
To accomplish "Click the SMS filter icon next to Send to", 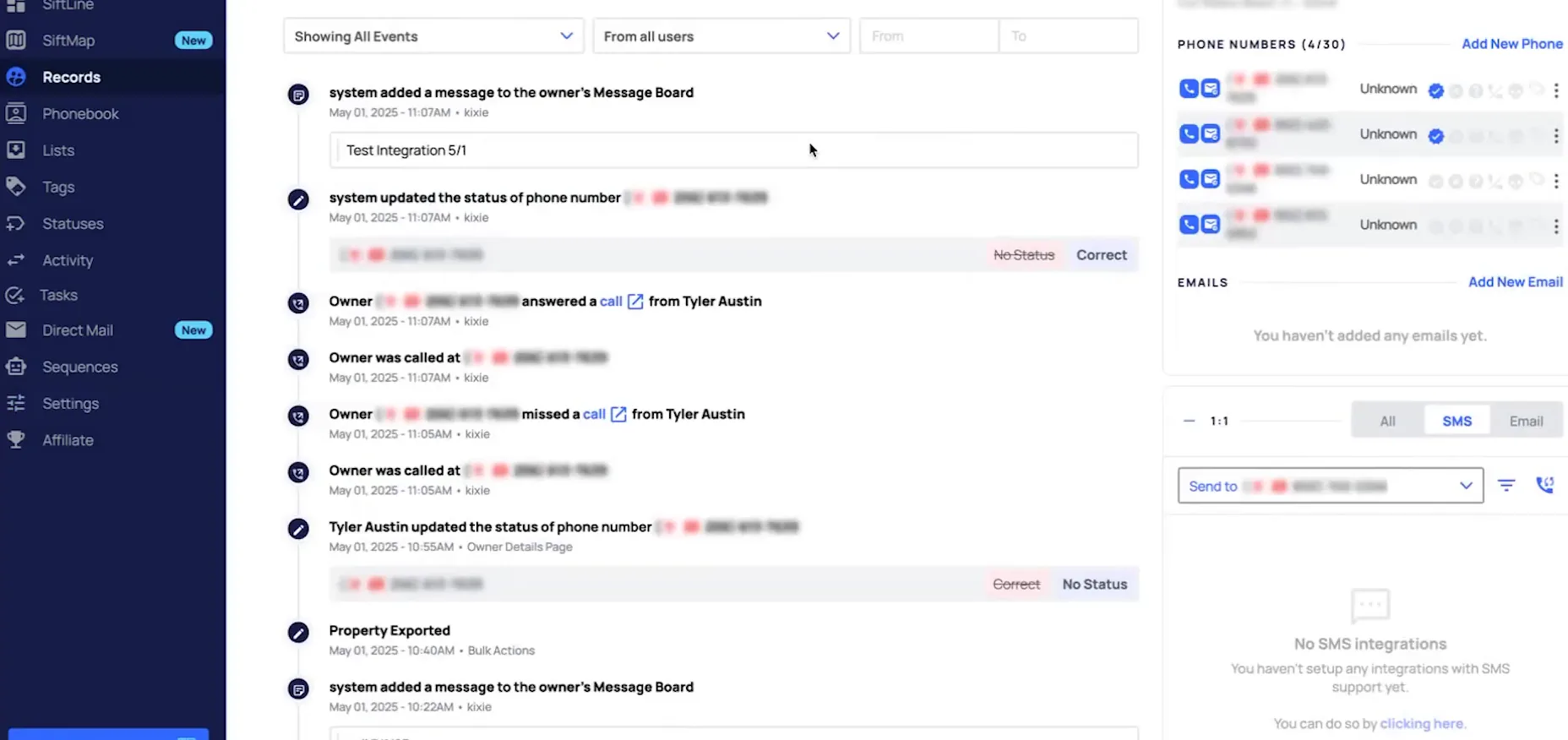I will coord(1506,485).
